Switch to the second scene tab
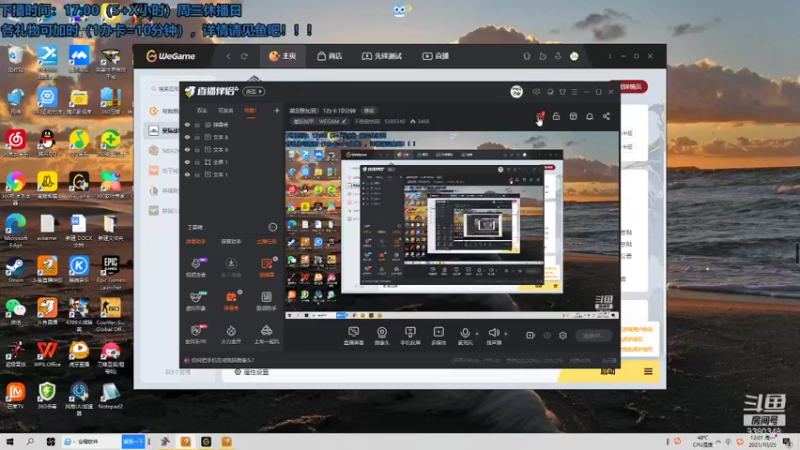 [226, 111]
